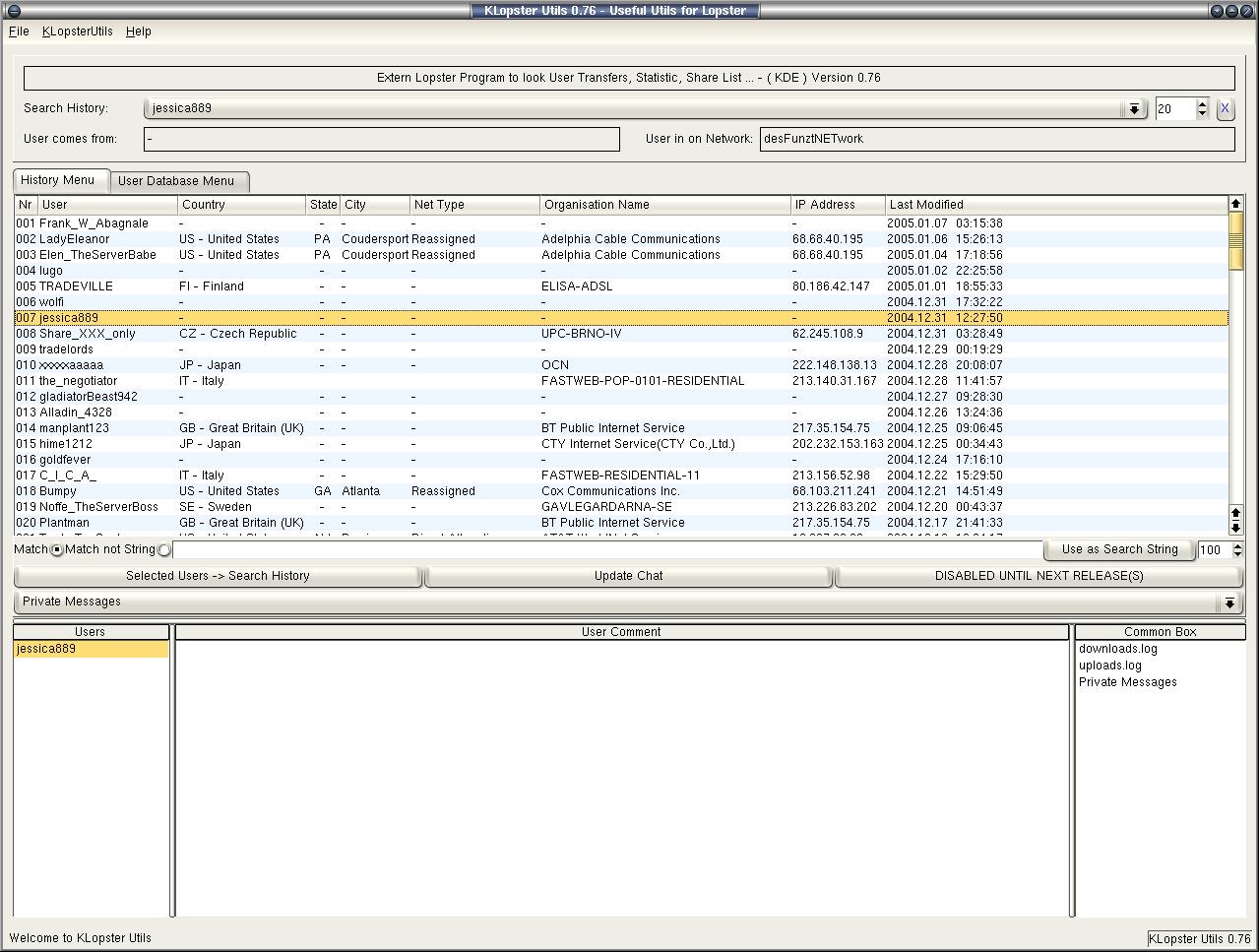Increase the value 100 next to Use as Search String
This screenshot has height=952, width=1259.
coord(1237,545)
